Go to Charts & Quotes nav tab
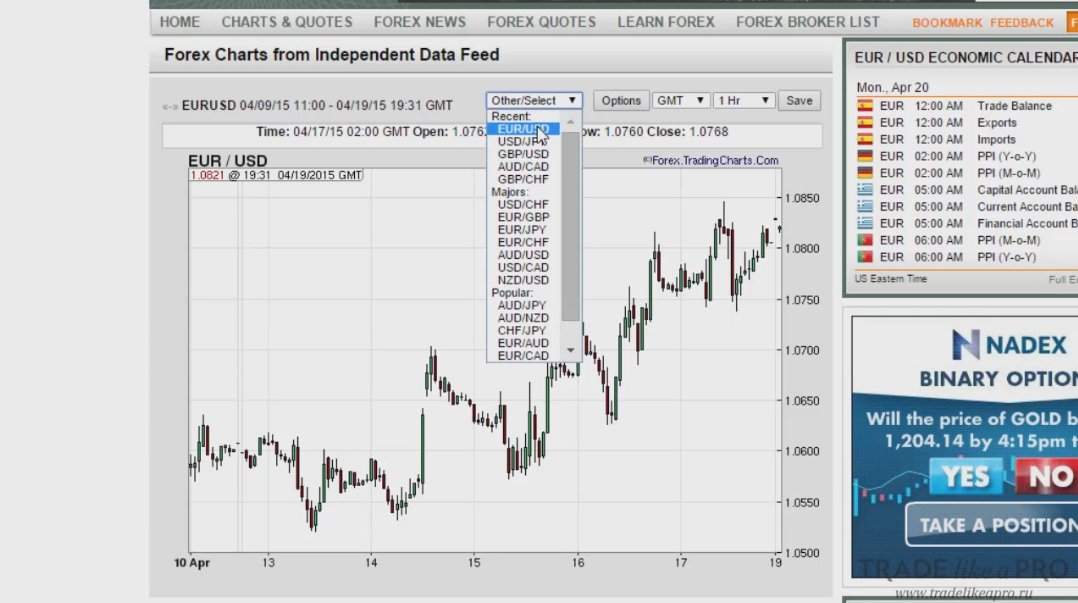The height and width of the screenshot is (603, 1078). (x=287, y=22)
